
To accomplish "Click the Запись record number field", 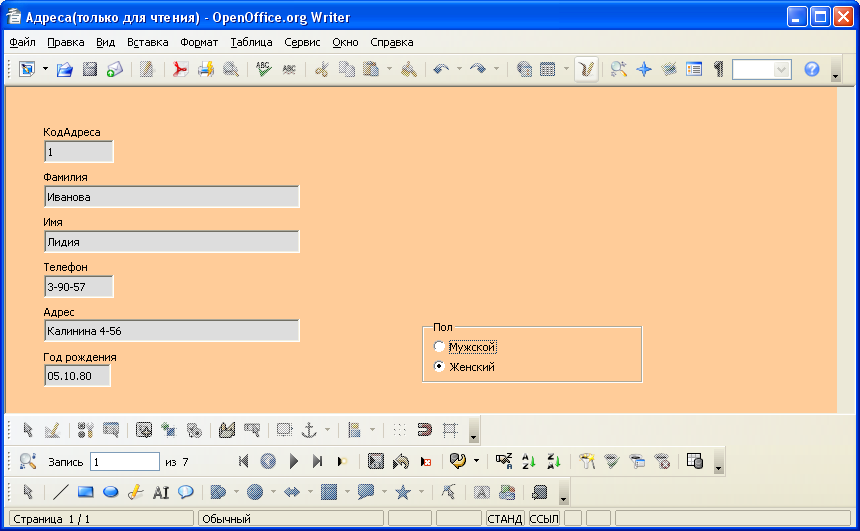I will tap(125, 462).
